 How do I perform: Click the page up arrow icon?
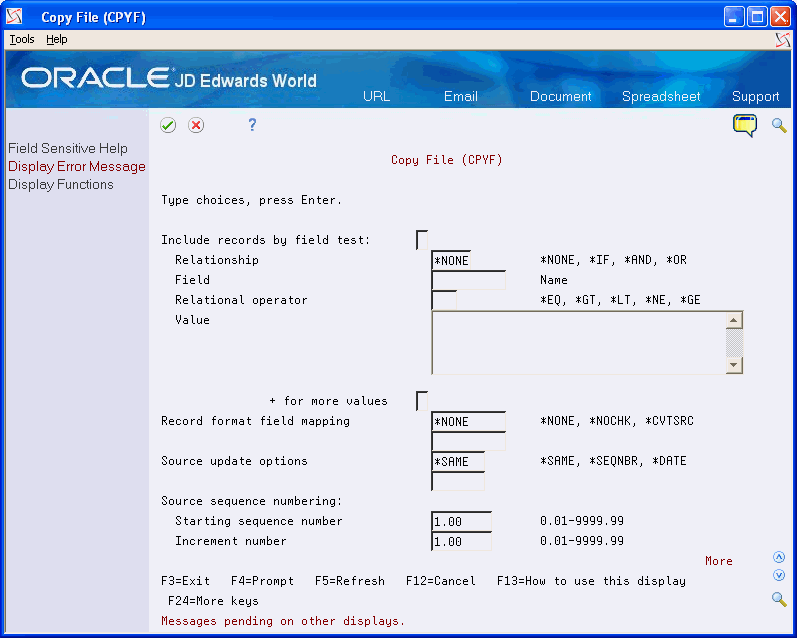[x=779, y=557]
